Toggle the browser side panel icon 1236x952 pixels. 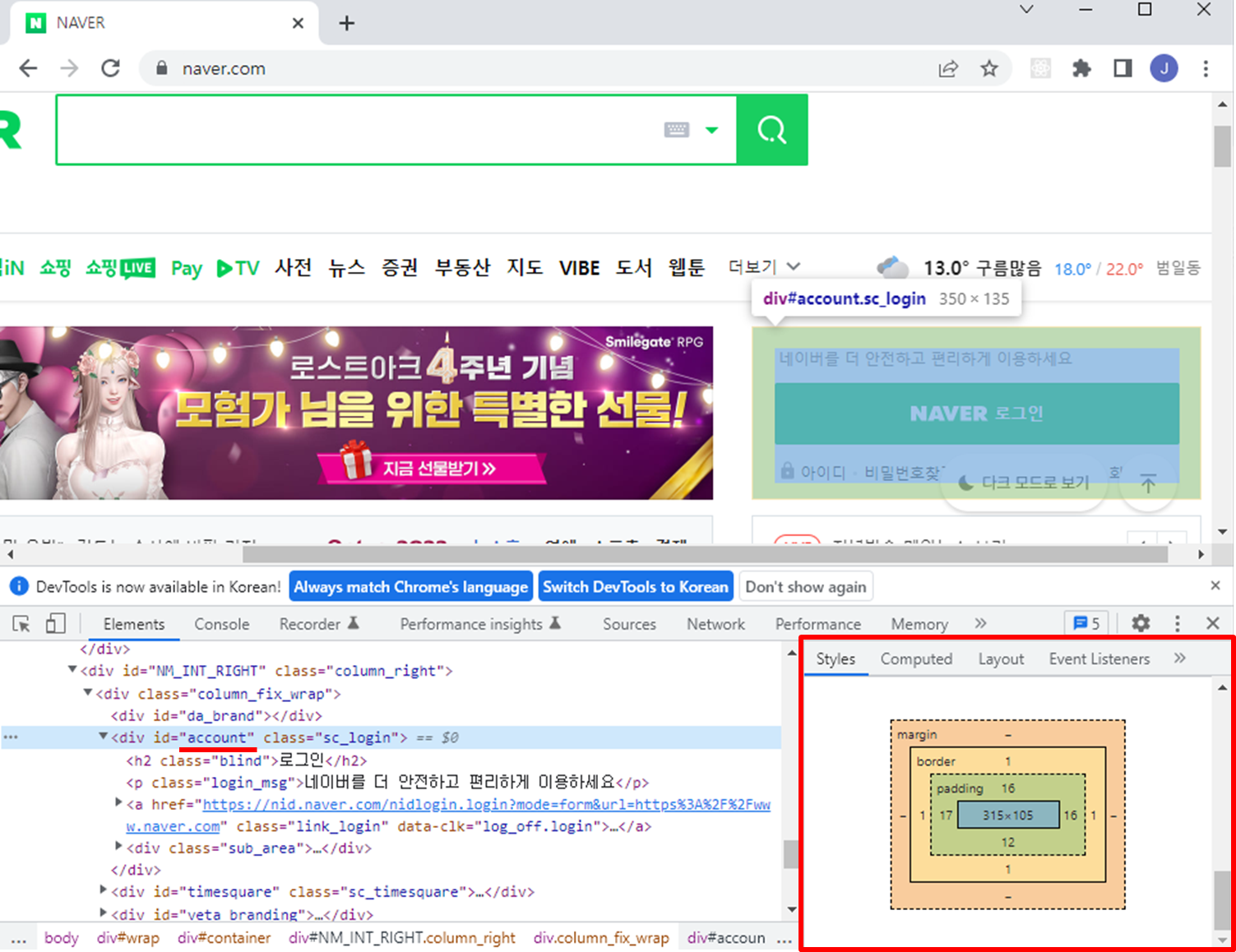pos(1123,69)
